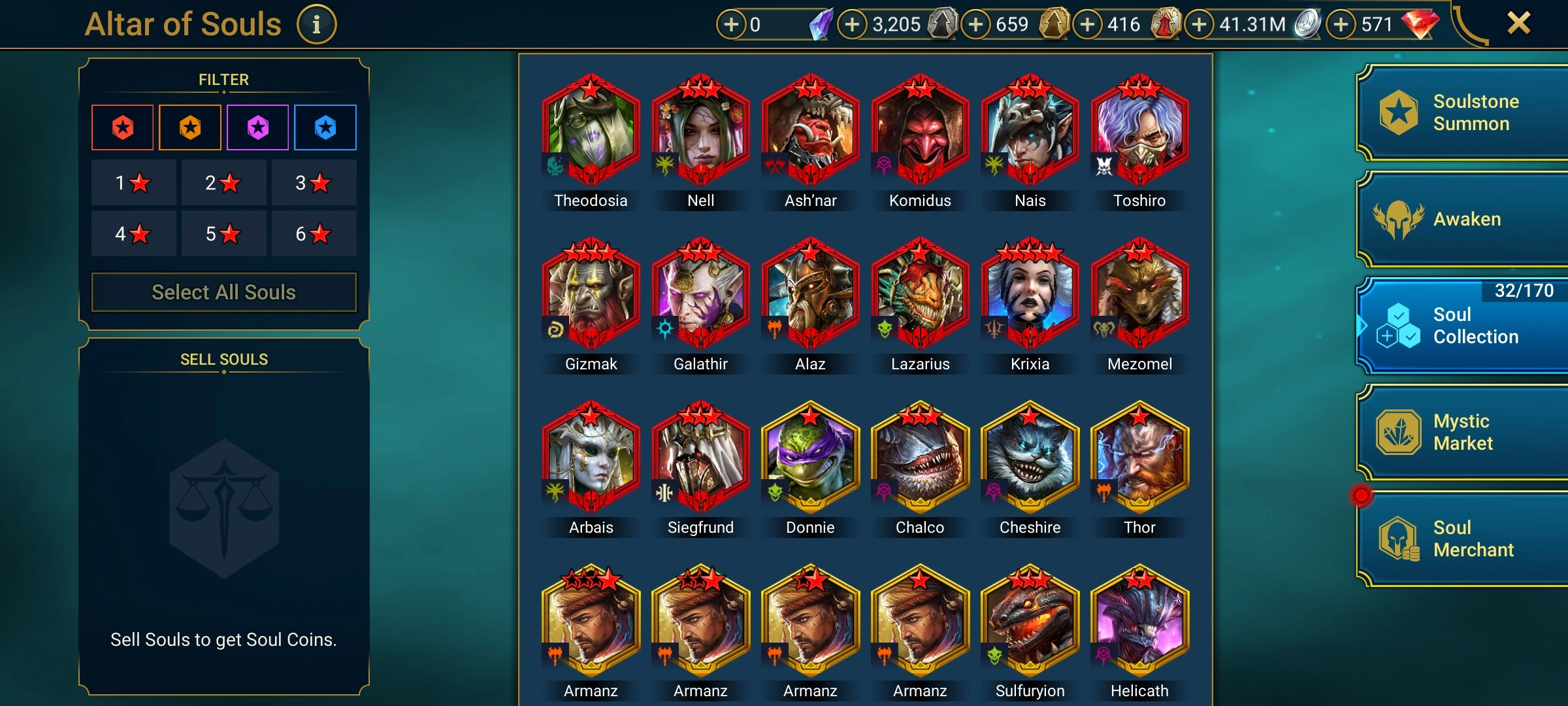Add more gems with plus icon
Screen dimensions: 1568x706
(1341, 25)
